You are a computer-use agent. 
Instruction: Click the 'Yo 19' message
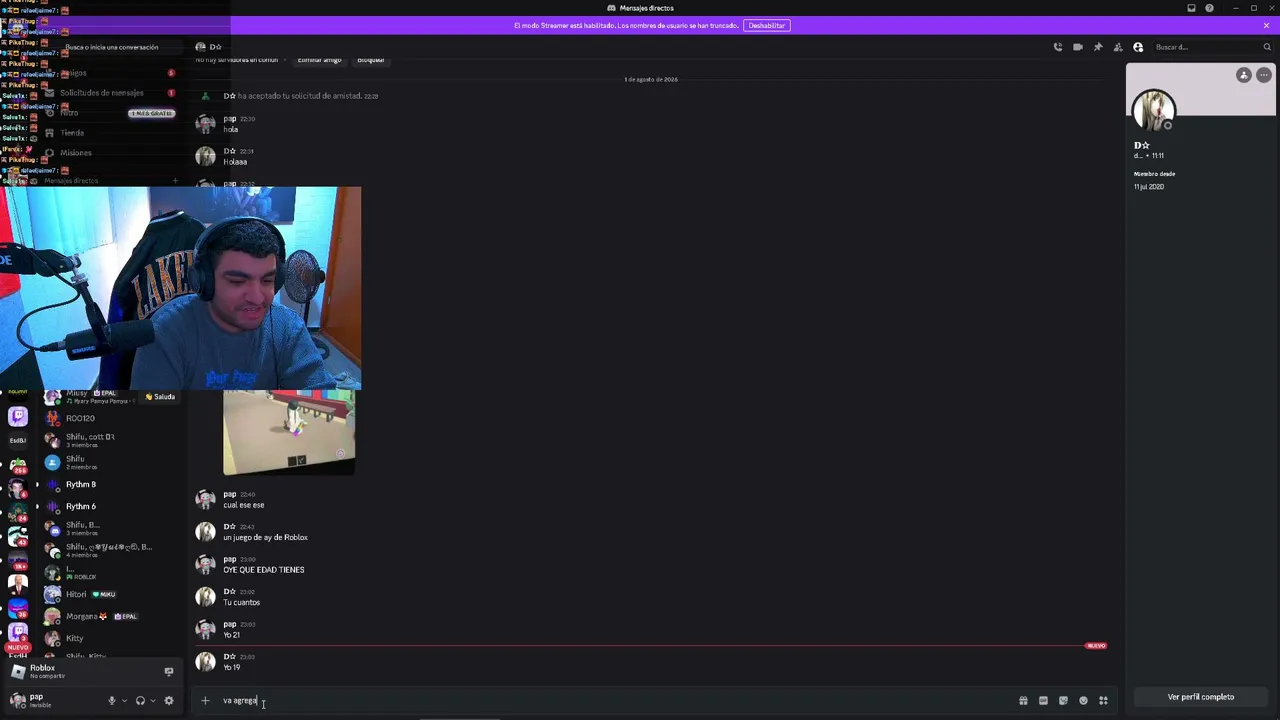click(x=231, y=667)
